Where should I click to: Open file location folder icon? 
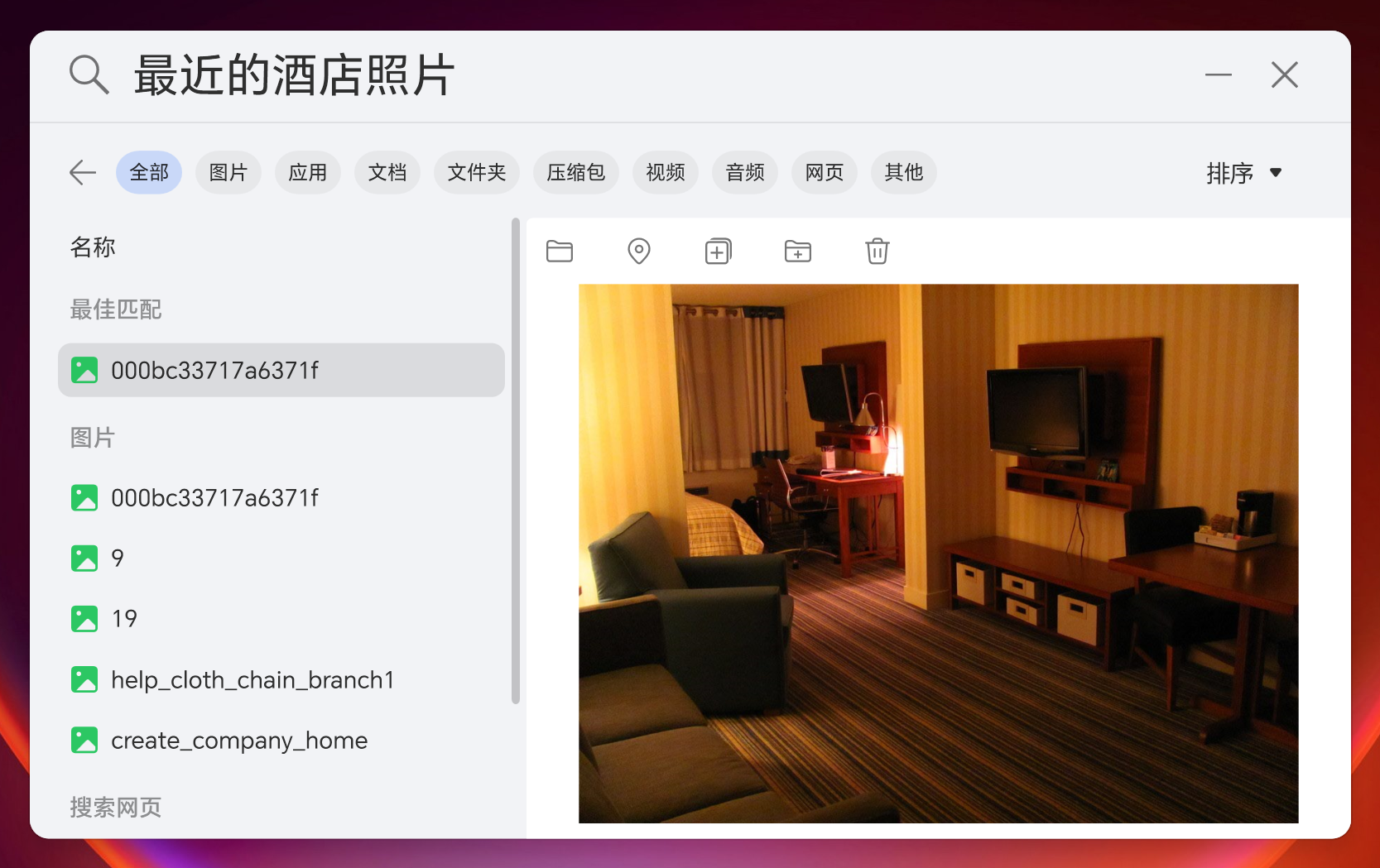[x=560, y=251]
